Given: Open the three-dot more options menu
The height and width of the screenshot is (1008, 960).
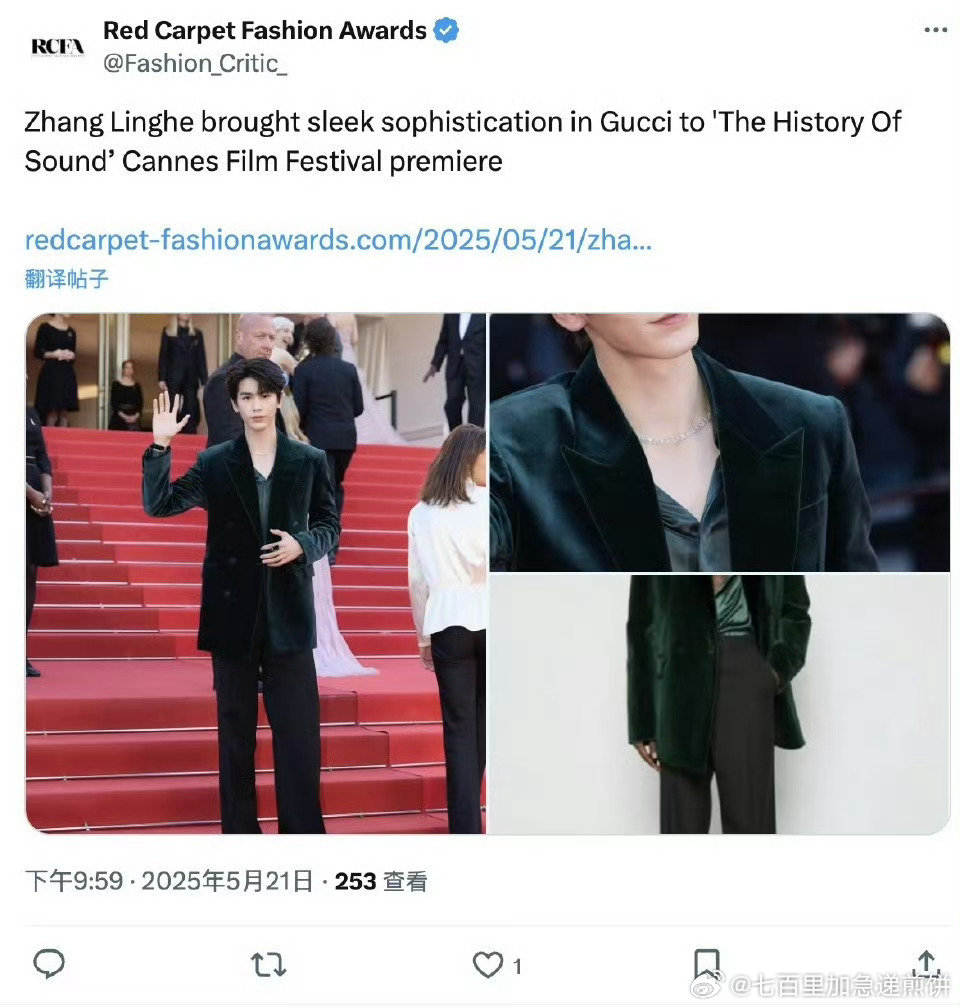Looking at the screenshot, I should click(x=935, y=30).
